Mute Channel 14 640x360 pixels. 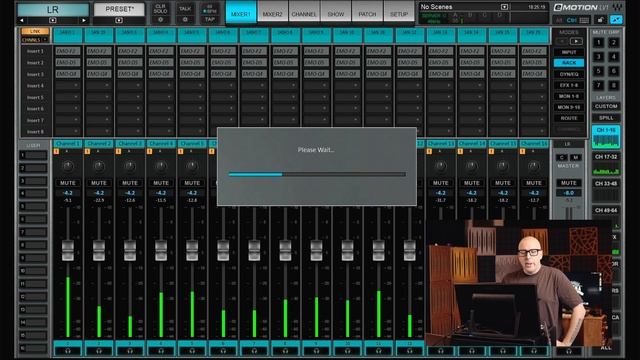pyautogui.click(x=471, y=183)
